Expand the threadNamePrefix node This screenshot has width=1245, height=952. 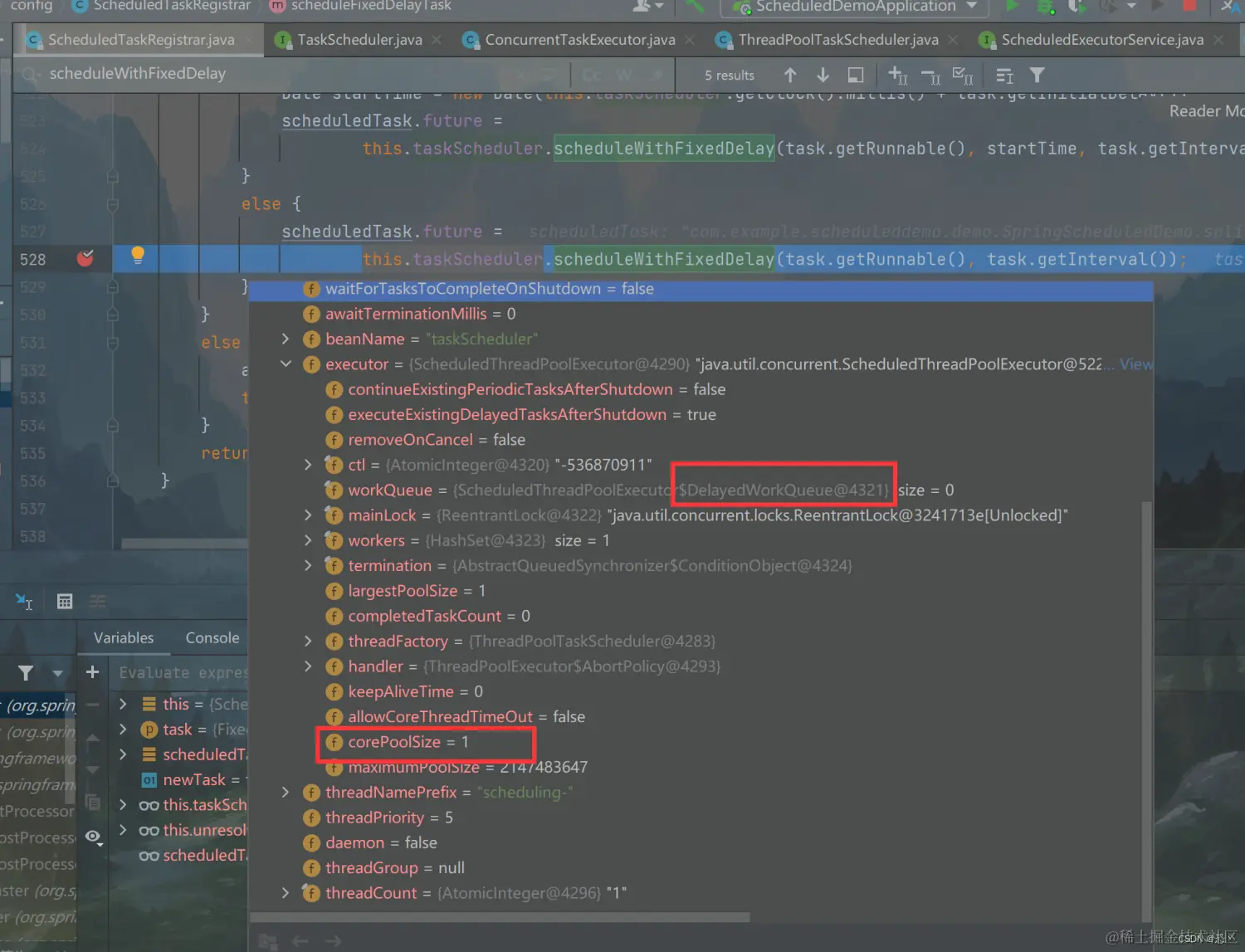(x=286, y=792)
